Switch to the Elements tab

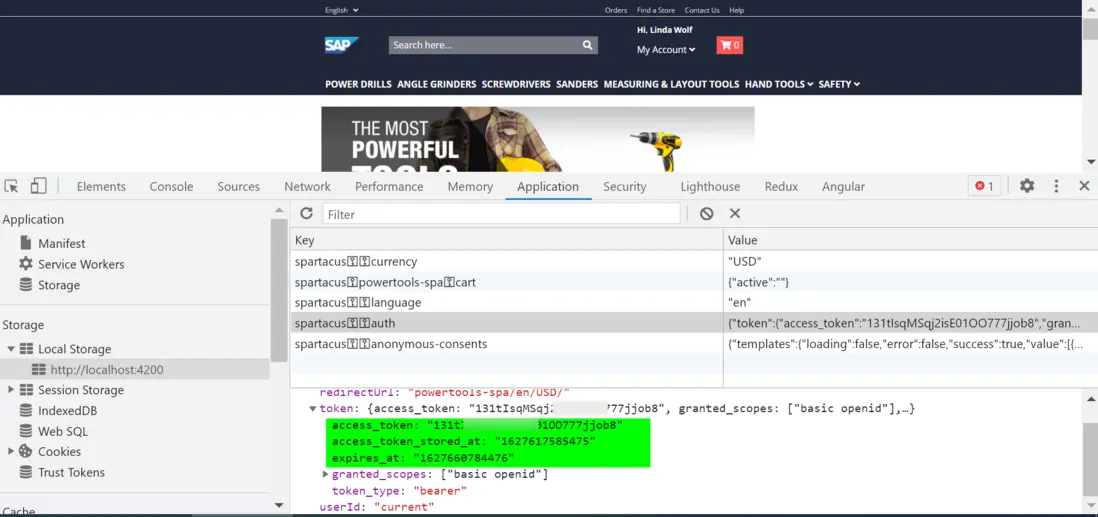102,186
